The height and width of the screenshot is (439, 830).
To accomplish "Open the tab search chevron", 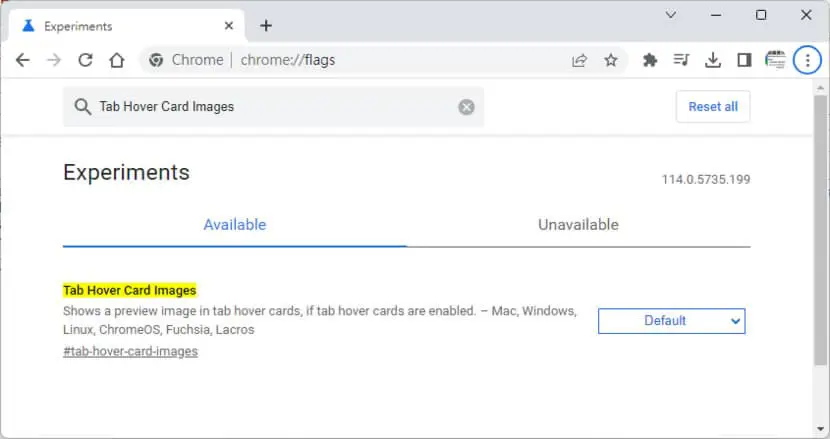I will pyautogui.click(x=671, y=15).
